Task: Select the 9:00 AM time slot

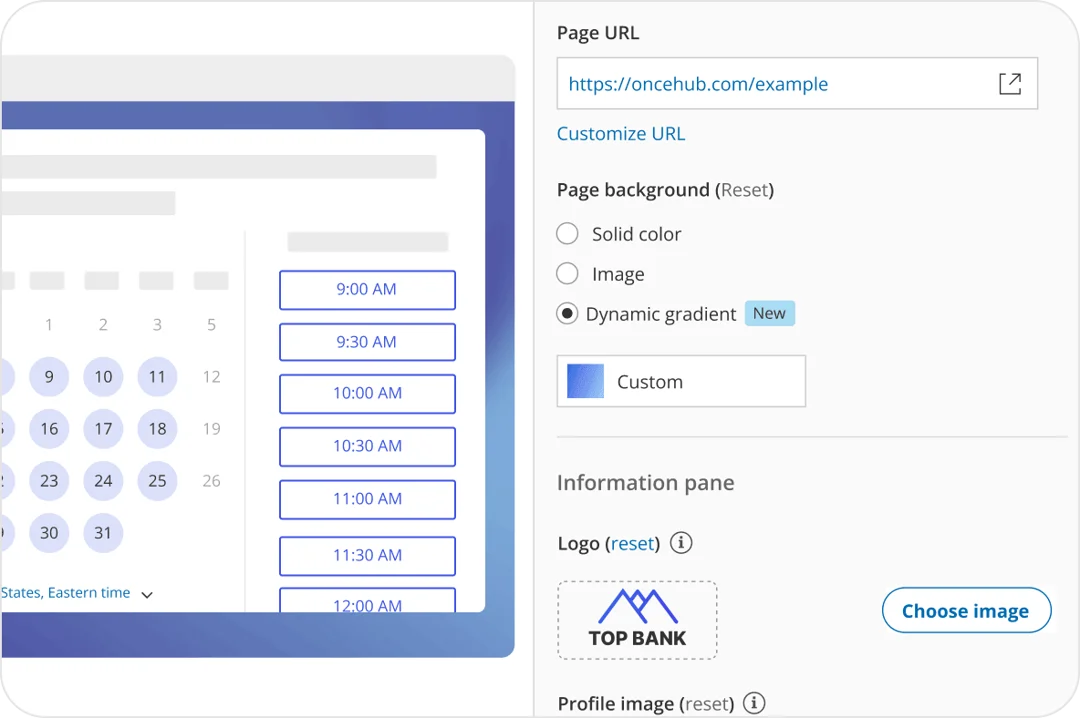Action: coord(367,290)
